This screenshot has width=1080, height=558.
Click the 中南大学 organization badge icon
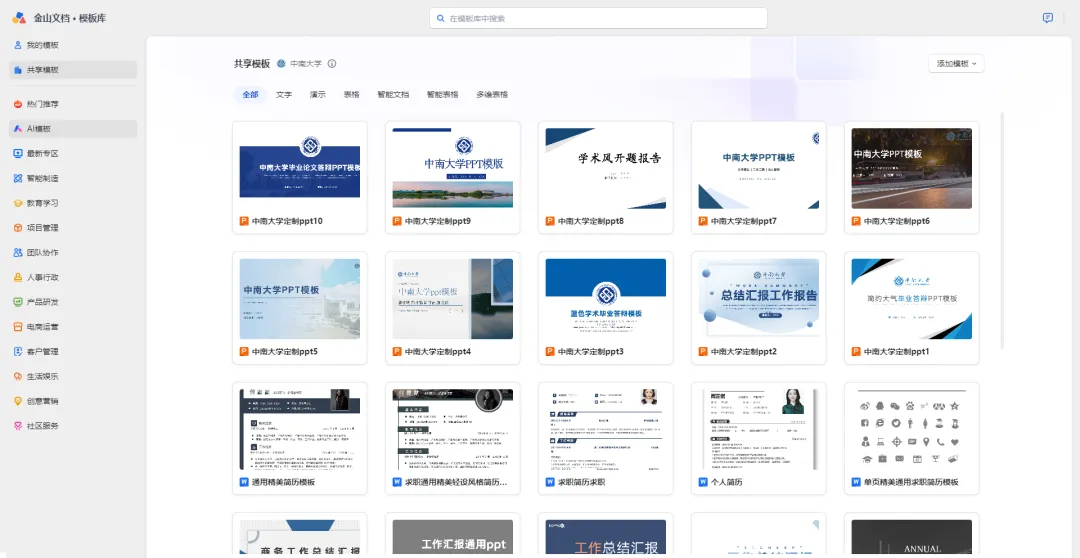pos(281,63)
